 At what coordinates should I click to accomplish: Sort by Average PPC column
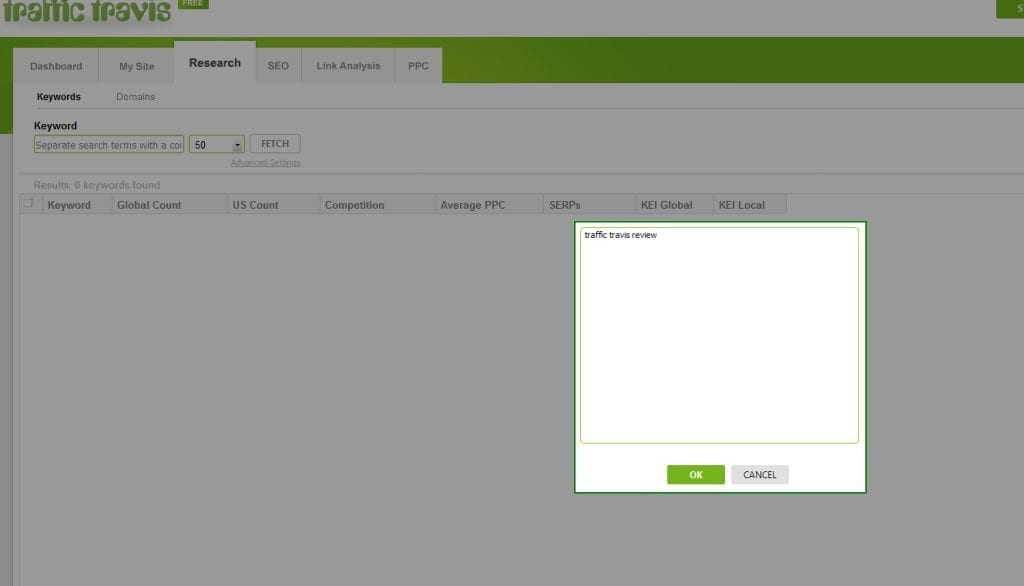[x=489, y=204]
